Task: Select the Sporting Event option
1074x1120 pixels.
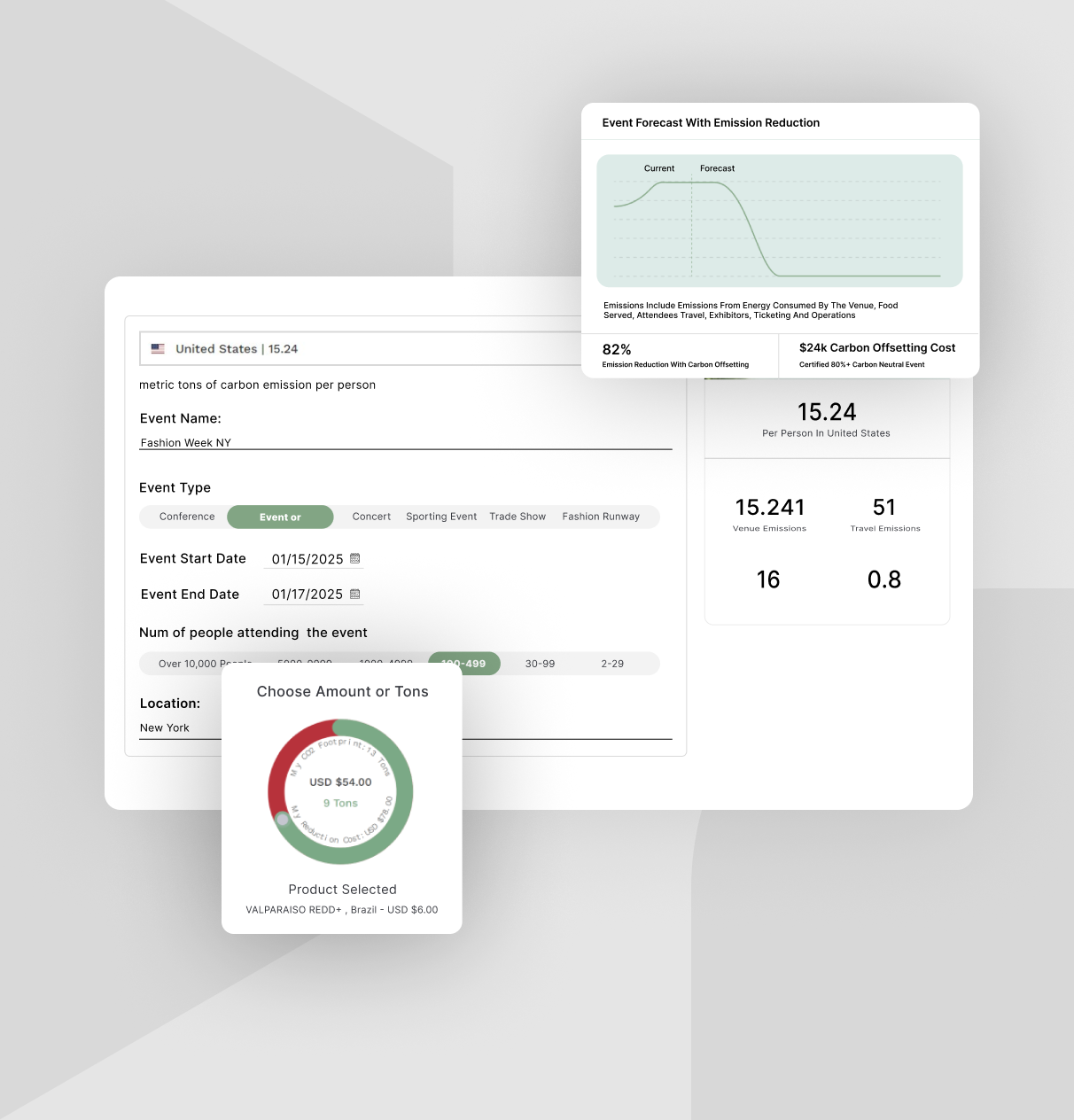Action: 441,517
